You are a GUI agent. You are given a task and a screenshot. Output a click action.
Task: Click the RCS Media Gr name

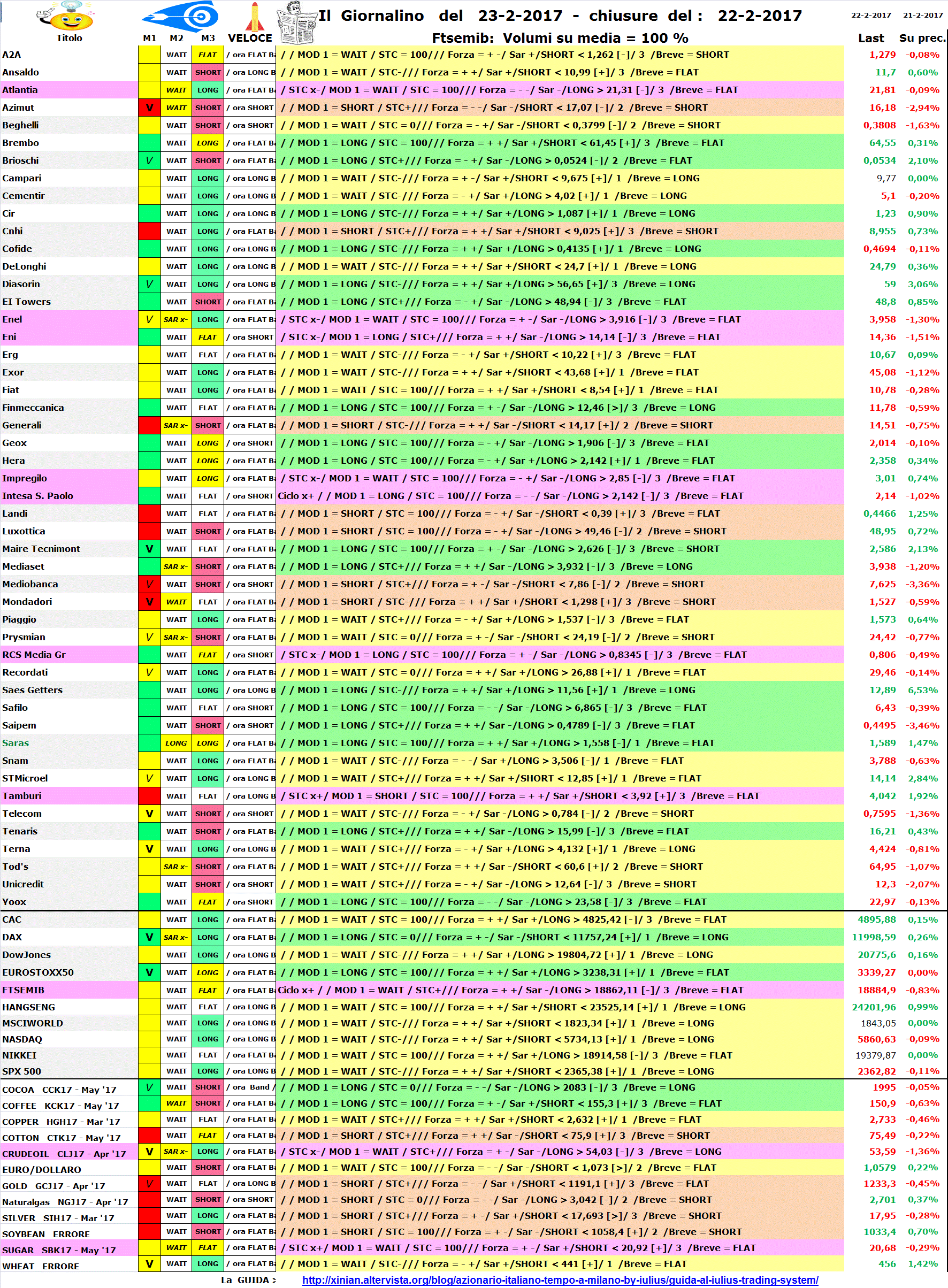tap(34, 655)
